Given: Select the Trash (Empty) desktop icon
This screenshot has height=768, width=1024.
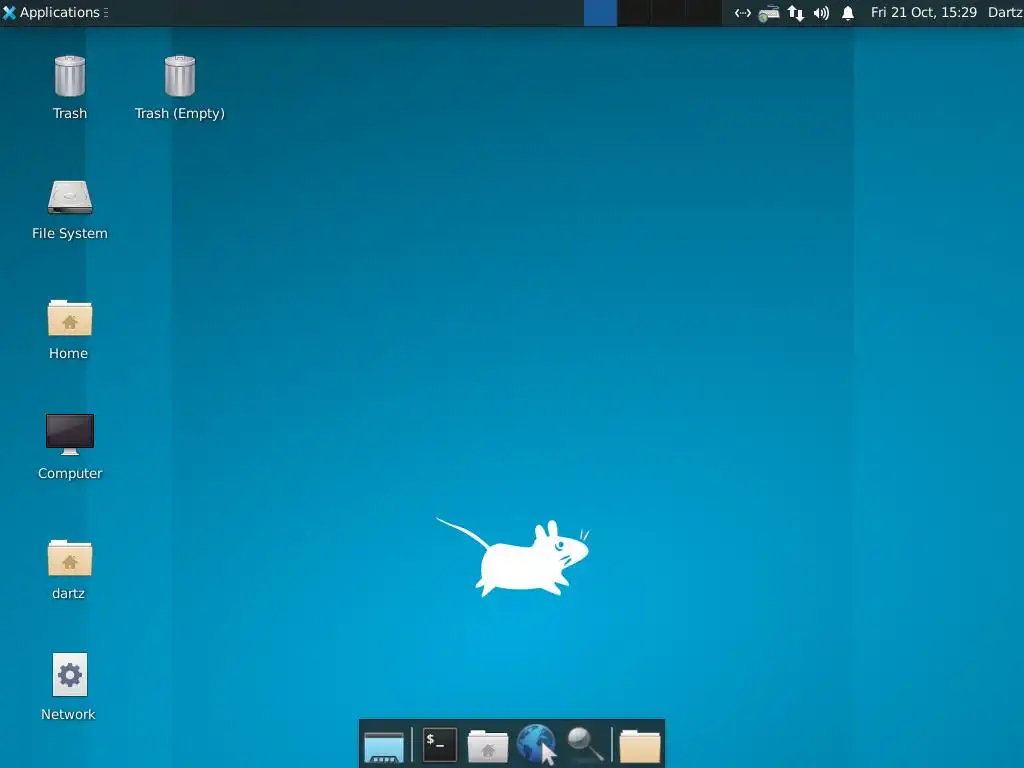Looking at the screenshot, I should (x=180, y=76).
